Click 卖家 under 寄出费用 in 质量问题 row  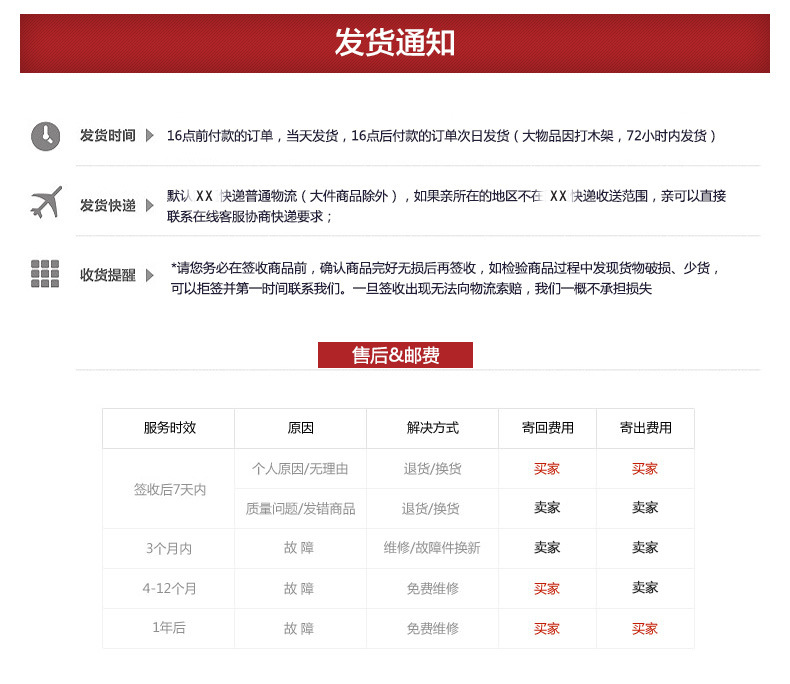point(645,507)
